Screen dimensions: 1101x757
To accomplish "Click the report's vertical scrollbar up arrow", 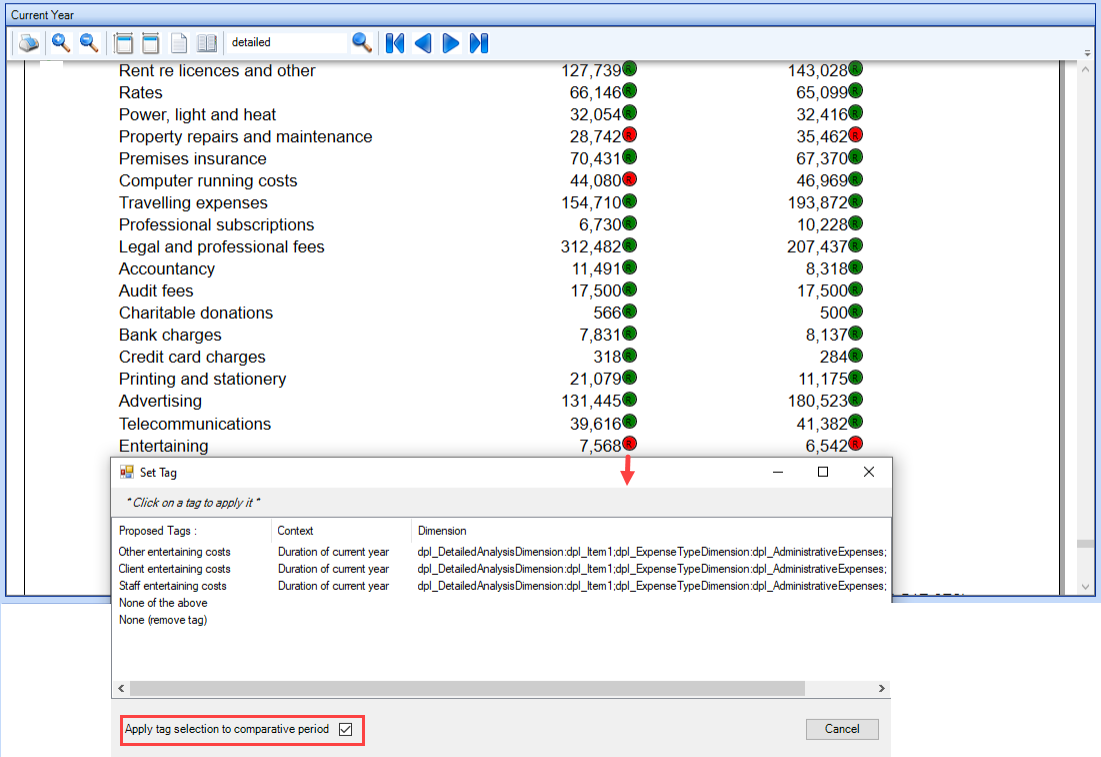I will coord(1086,70).
